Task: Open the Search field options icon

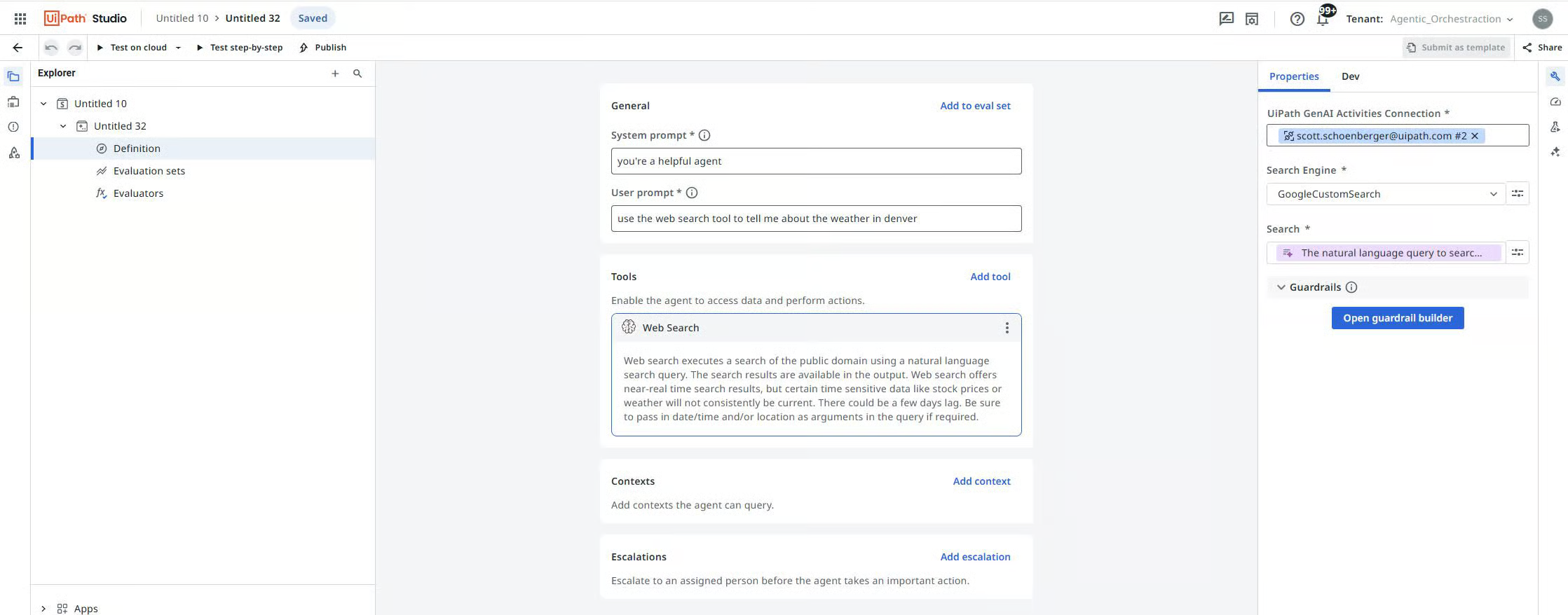Action: 1518,252
